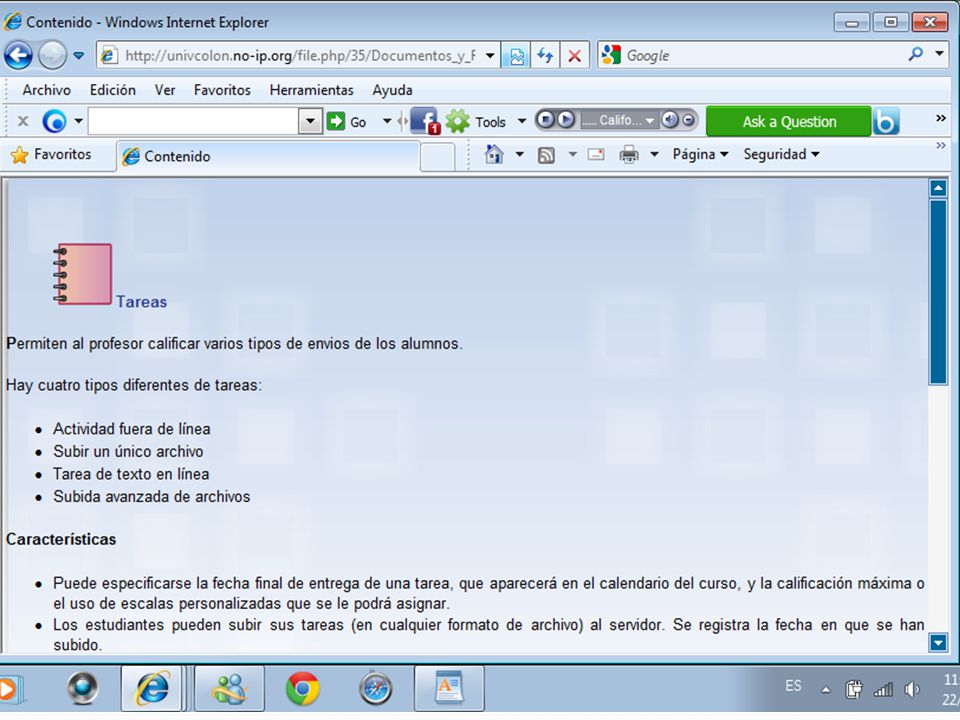Click the toolbar search text field
Image resolution: width=960 pixels, height=720 pixels.
click(x=193, y=121)
